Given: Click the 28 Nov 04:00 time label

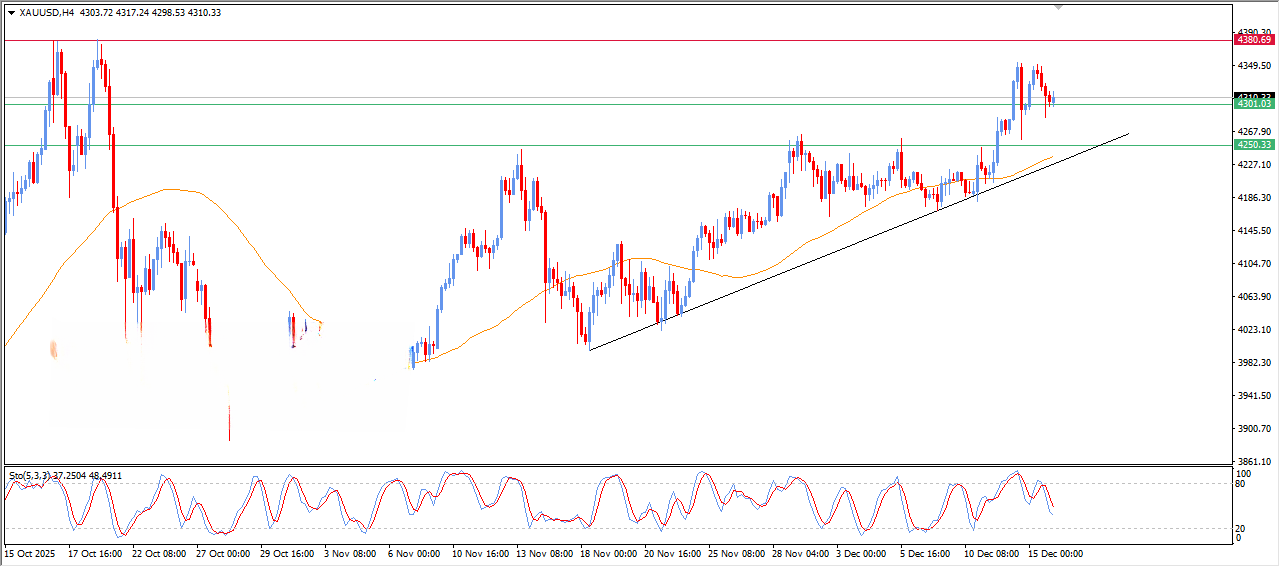Looking at the screenshot, I should click(x=799, y=553).
